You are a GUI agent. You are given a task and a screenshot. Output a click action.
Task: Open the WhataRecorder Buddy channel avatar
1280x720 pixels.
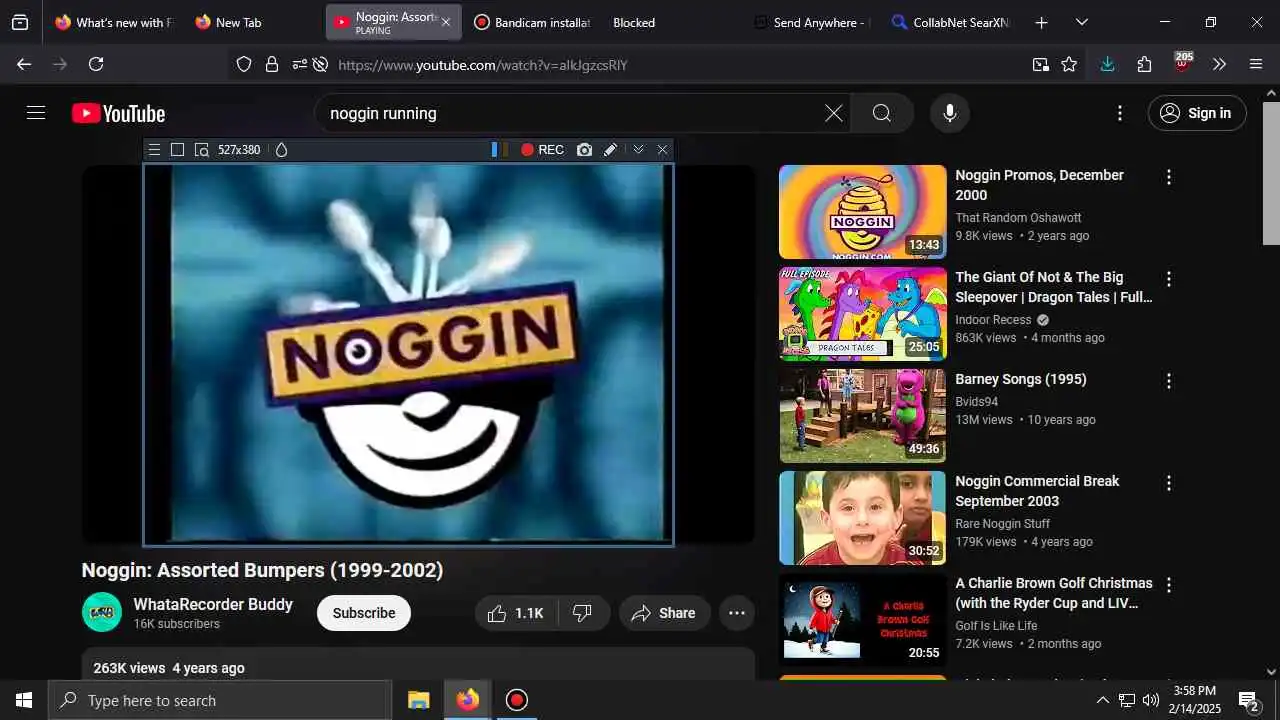click(x=102, y=612)
